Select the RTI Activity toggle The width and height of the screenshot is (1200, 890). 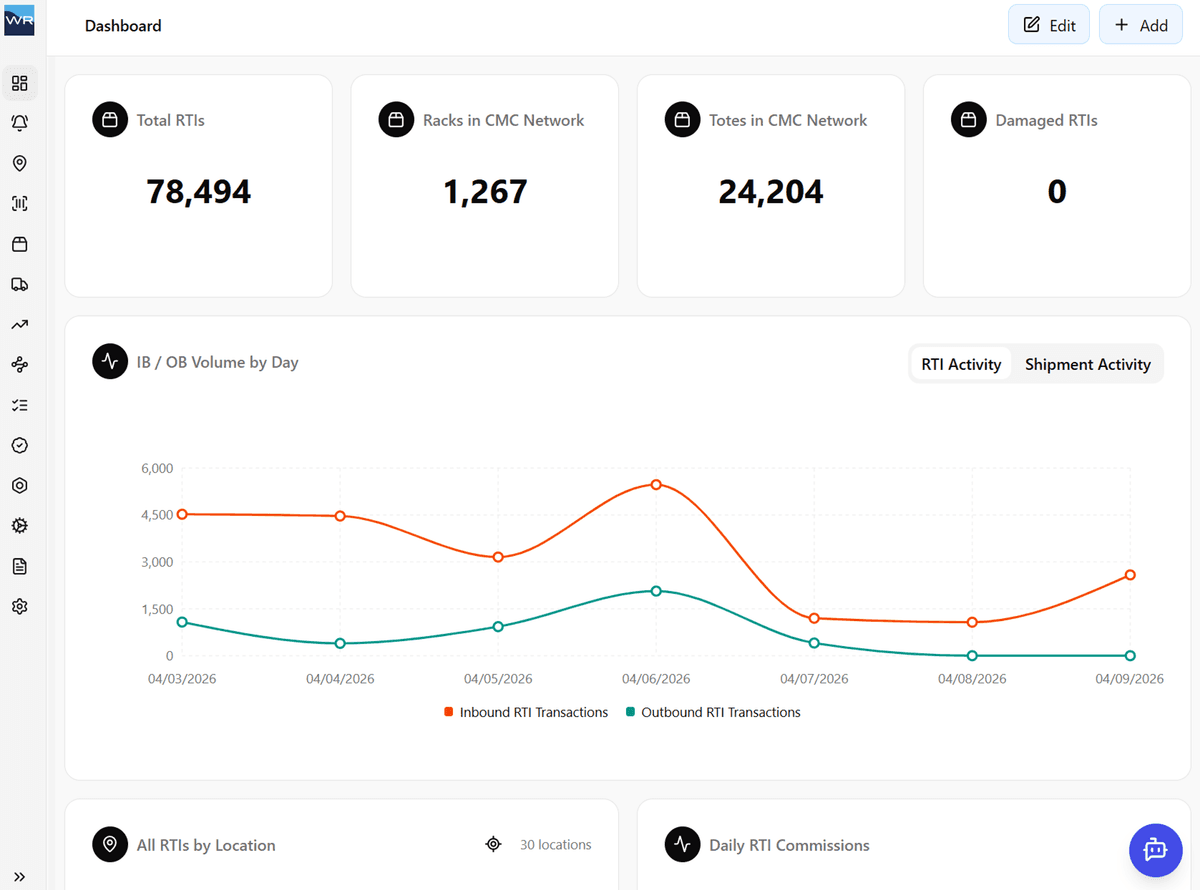coord(961,364)
